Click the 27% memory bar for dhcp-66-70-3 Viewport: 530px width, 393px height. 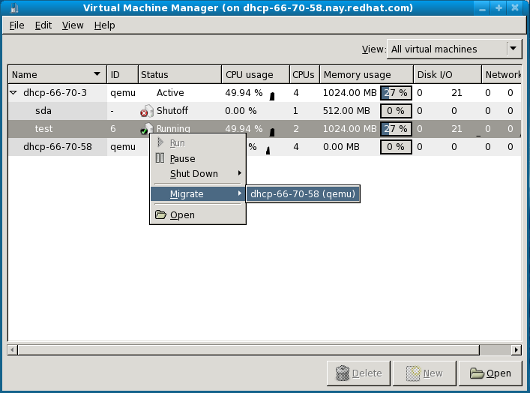tap(396, 93)
